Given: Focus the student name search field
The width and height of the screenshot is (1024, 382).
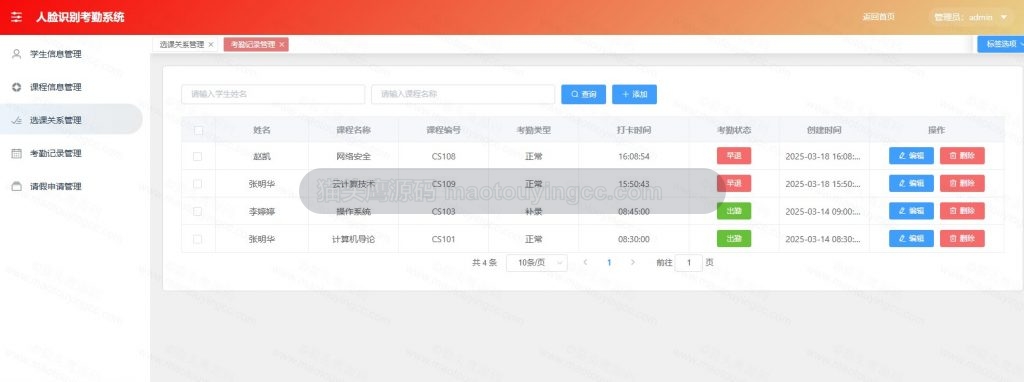Looking at the screenshot, I should [x=273, y=94].
